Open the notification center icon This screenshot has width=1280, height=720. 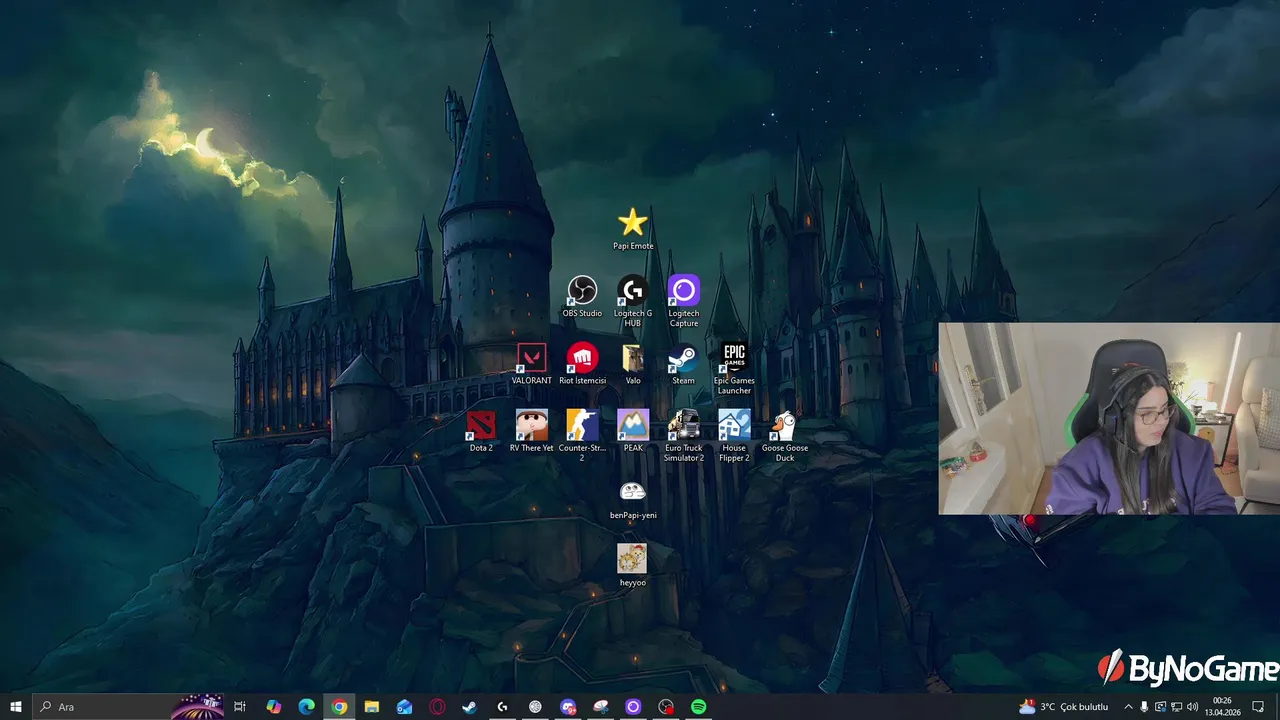coord(1258,707)
